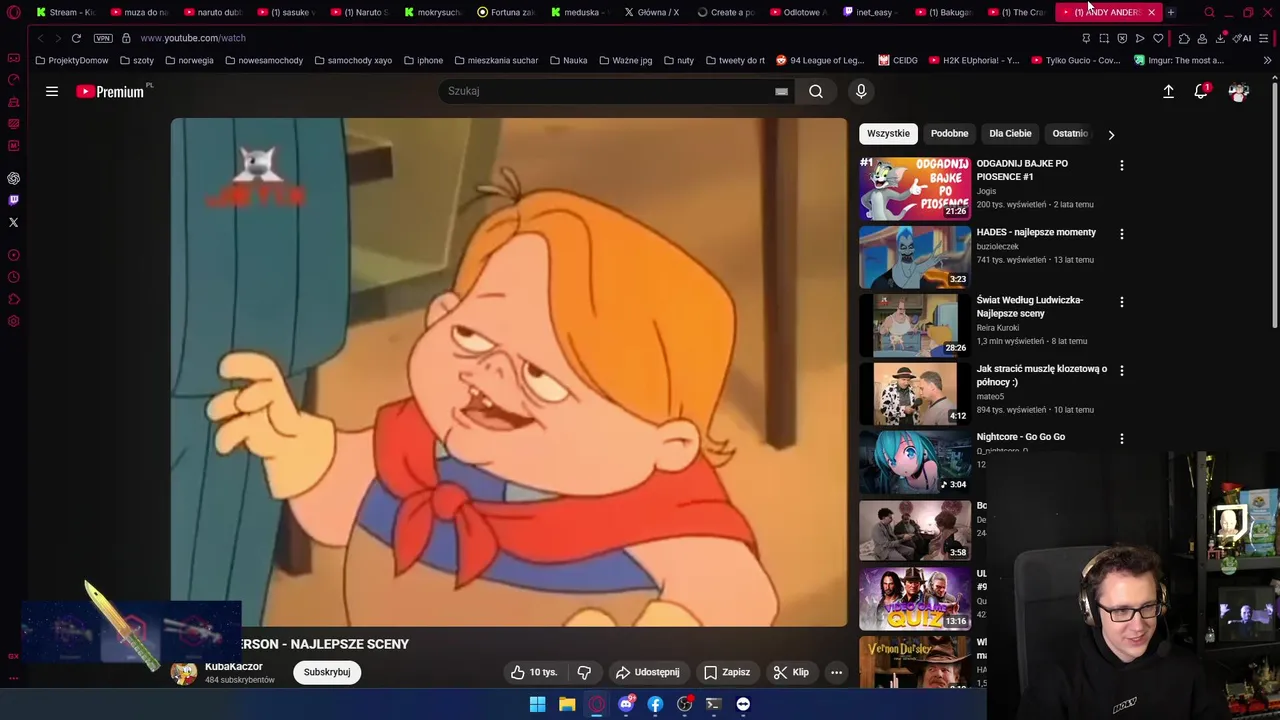The height and width of the screenshot is (720, 1280).
Task: Open settings gear in Opera sidebar
Action: [x=14, y=321]
